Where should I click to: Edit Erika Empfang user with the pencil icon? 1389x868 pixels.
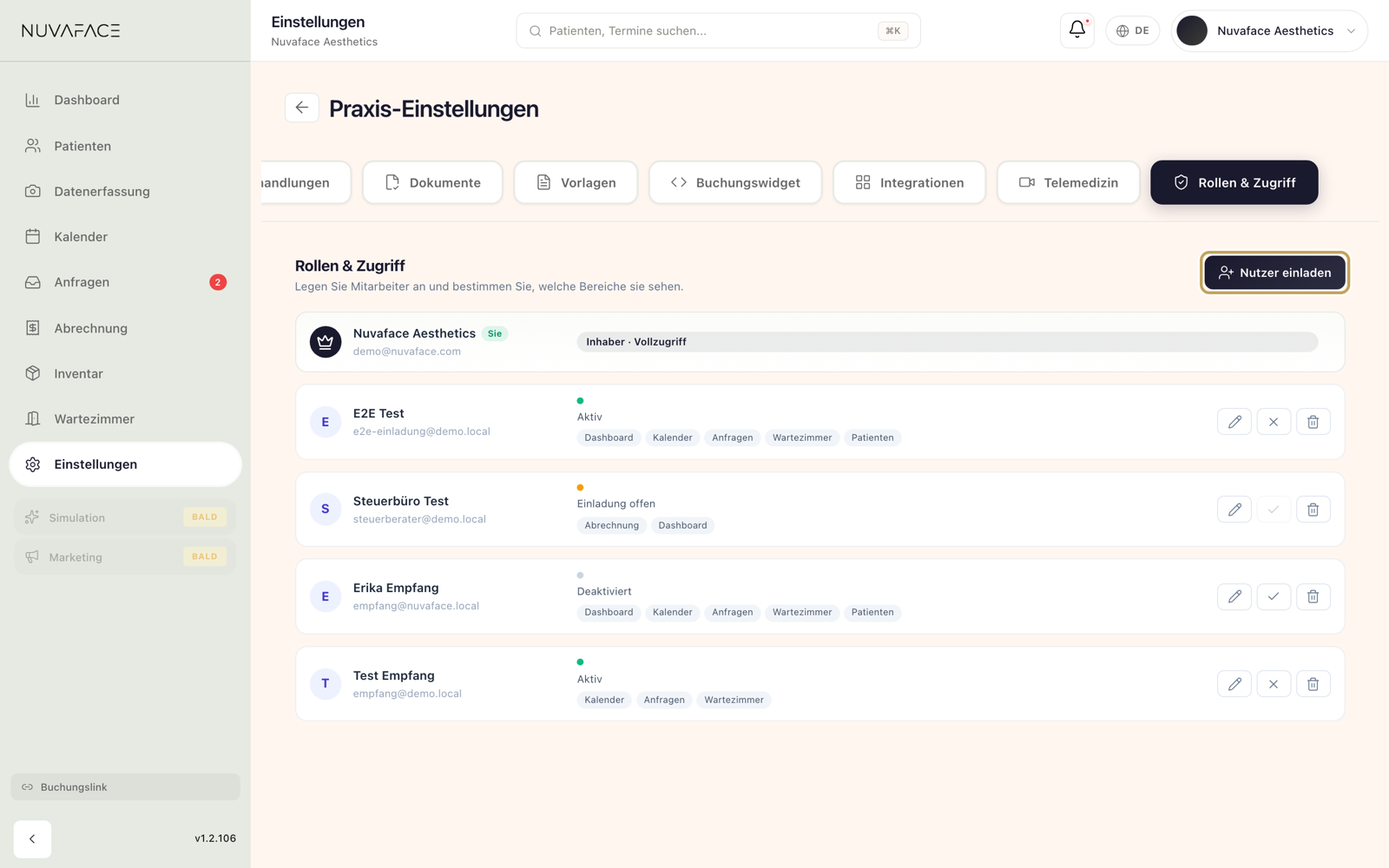[1234, 596]
